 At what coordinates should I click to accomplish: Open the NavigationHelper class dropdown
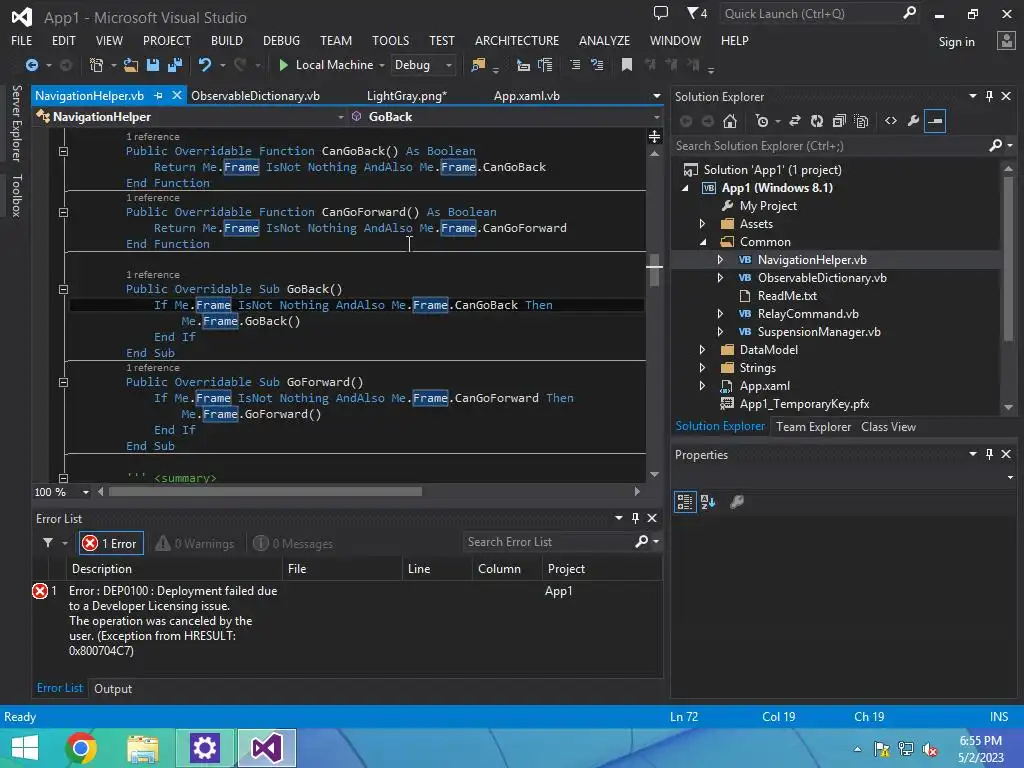(x=340, y=117)
